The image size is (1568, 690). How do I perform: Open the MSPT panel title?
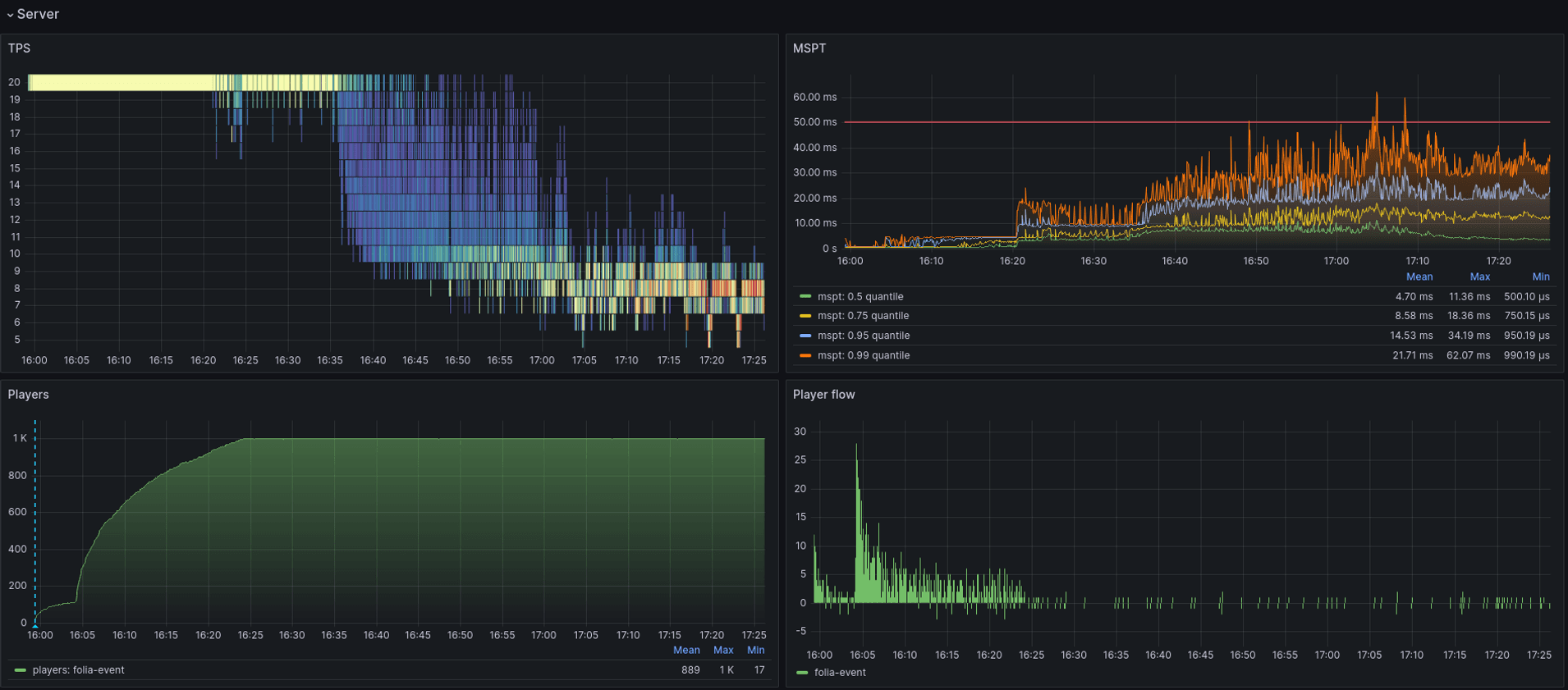(809, 48)
